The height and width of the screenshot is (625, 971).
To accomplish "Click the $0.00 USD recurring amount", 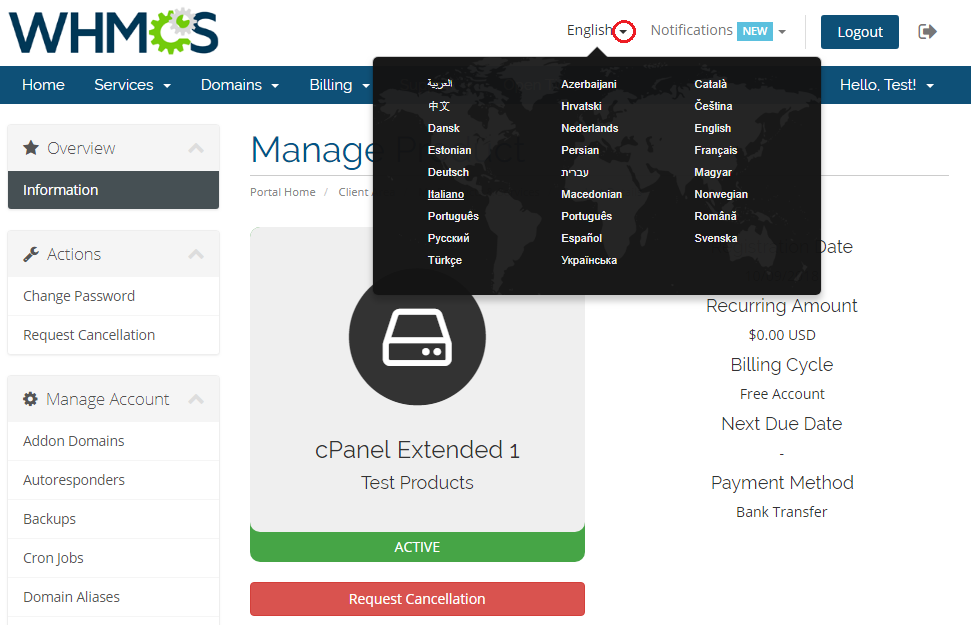I will pyautogui.click(x=782, y=335).
